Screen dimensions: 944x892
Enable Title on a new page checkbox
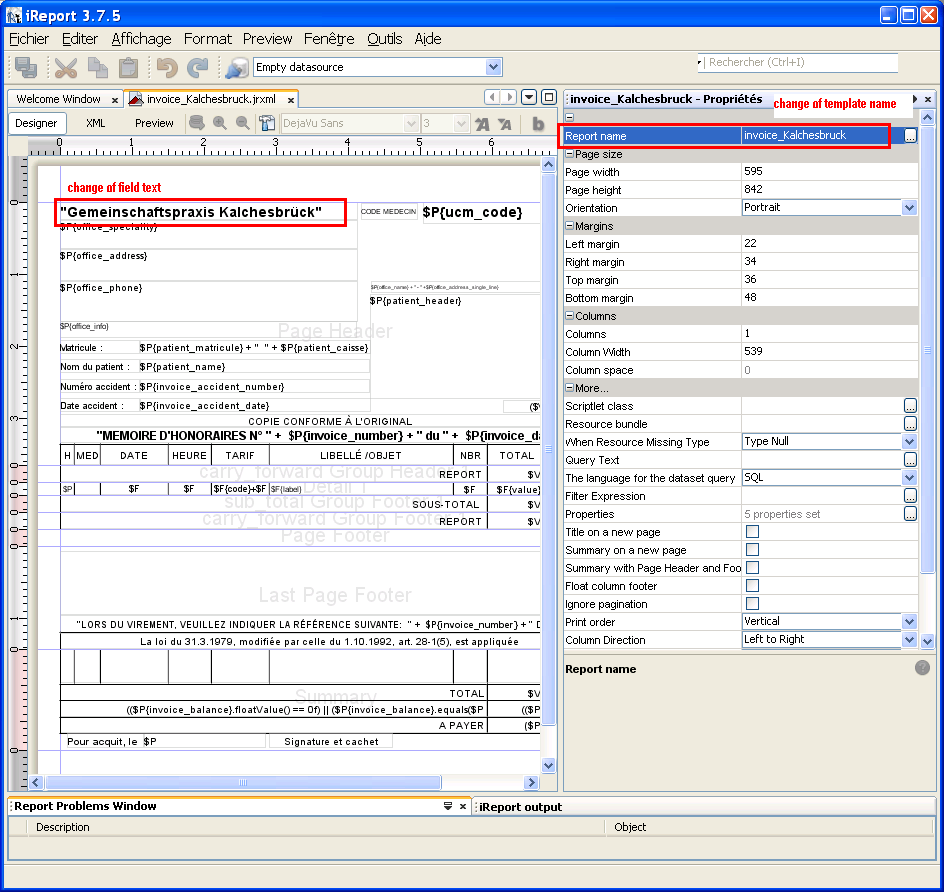[x=752, y=532]
